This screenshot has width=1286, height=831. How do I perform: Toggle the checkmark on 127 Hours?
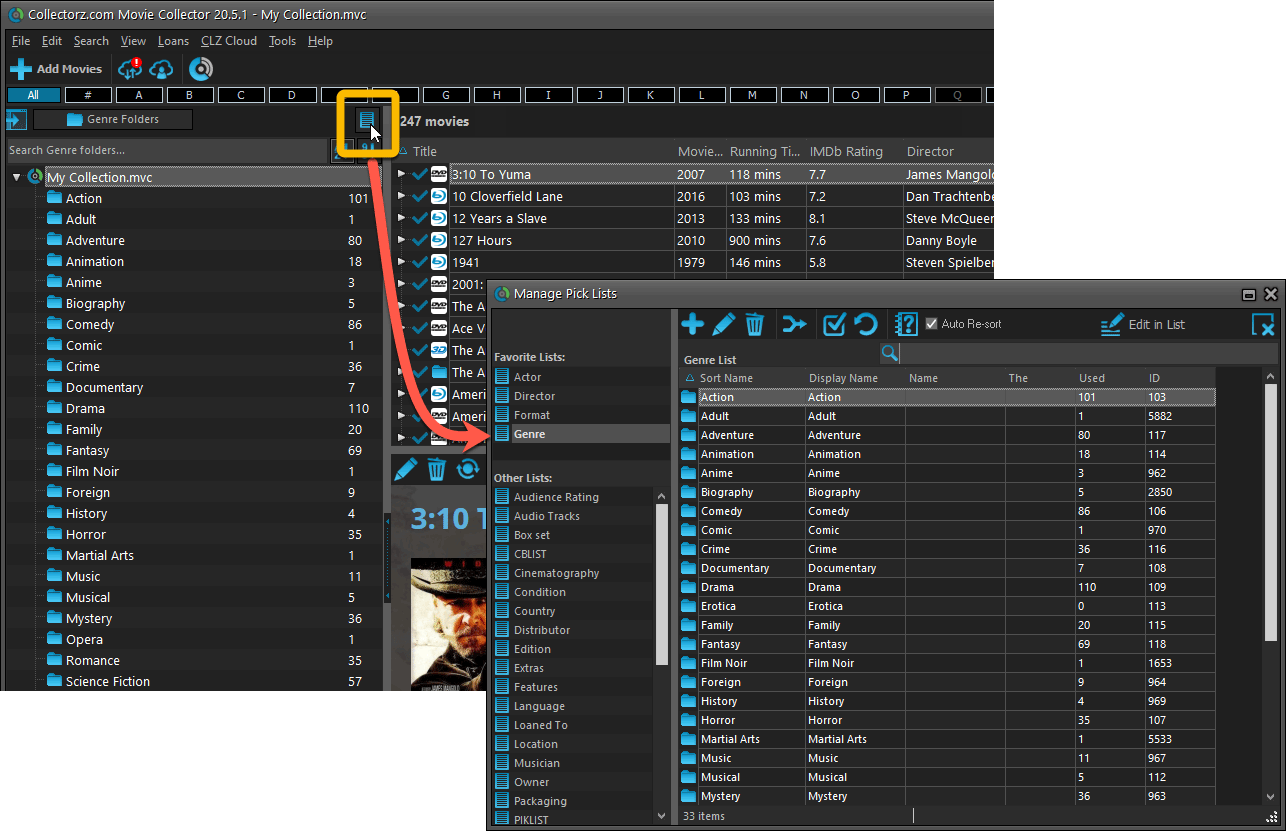tap(420, 240)
